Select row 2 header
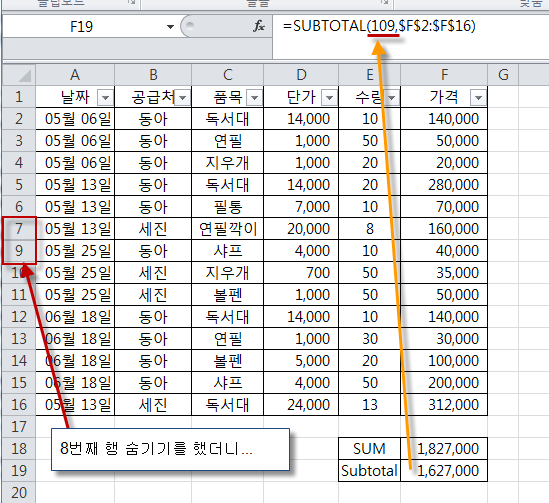The width and height of the screenshot is (549, 503). coord(19,119)
